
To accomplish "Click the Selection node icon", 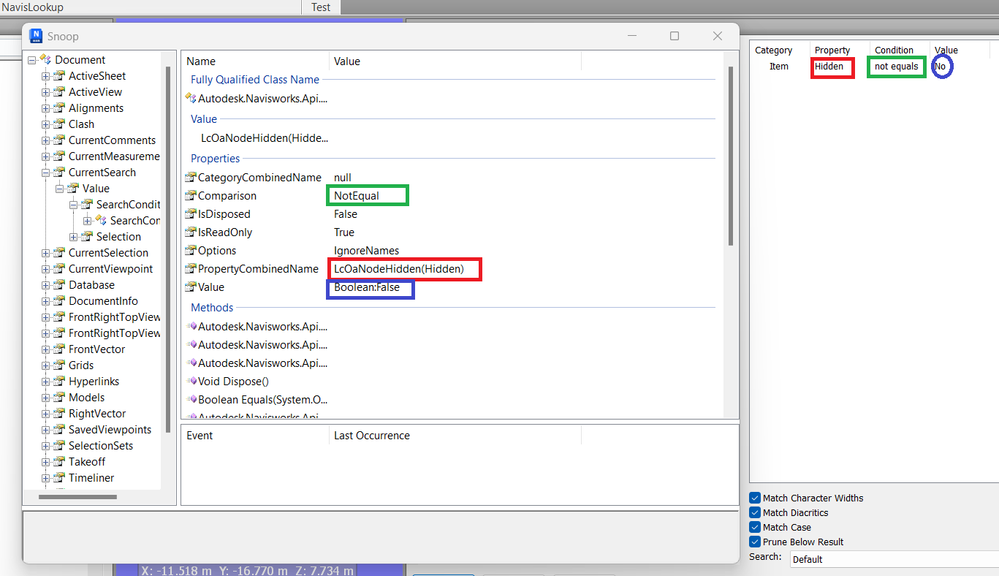I will click(x=87, y=236).
